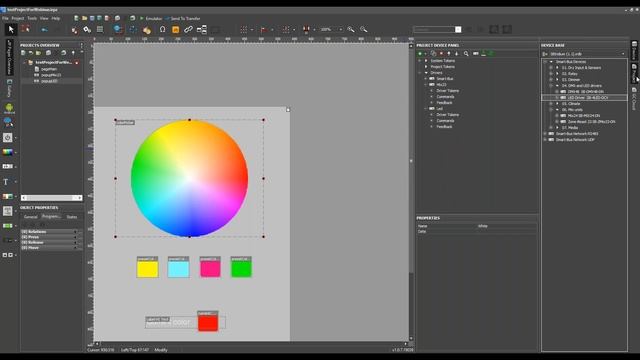Click the yellow color square on canvas
This screenshot has width=640, height=360.
[x=148, y=268]
